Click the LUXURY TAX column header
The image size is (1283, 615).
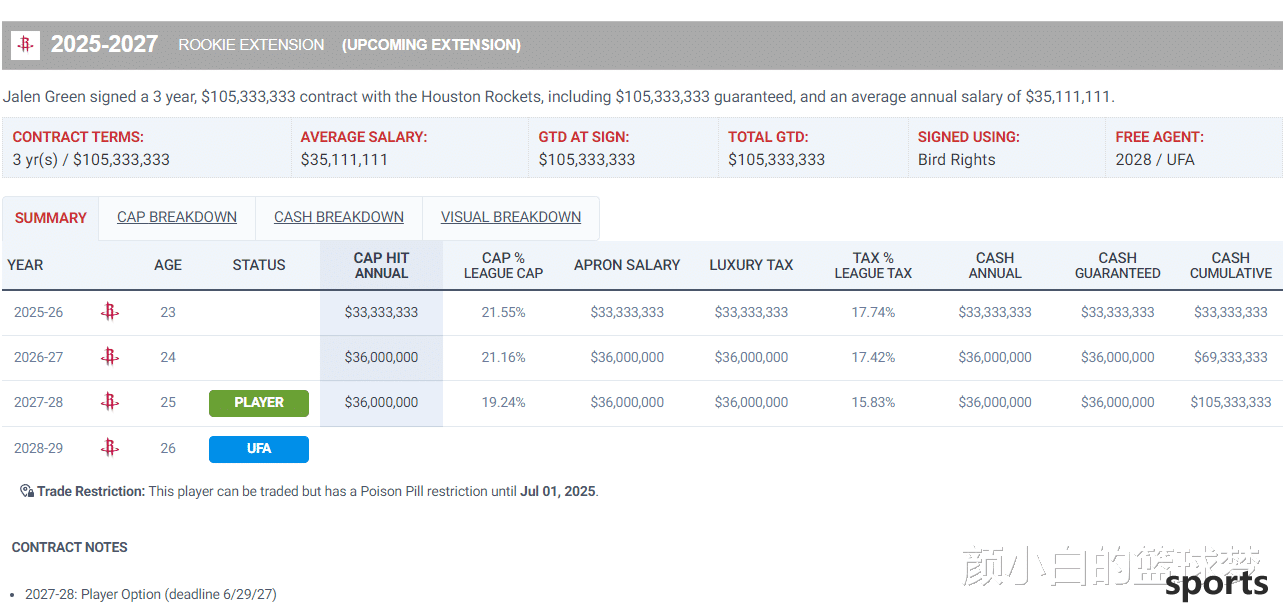point(751,265)
